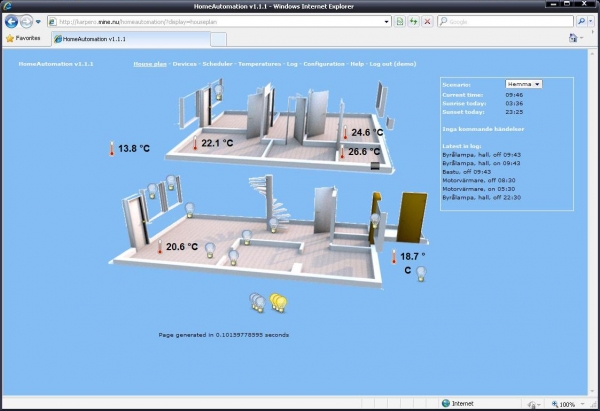Click the unlit grouped light bulbs icon

pos(258,303)
